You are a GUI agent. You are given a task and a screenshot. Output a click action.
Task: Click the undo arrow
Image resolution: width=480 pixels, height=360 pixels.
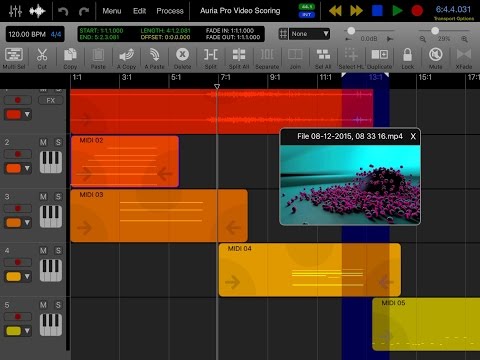point(63,12)
